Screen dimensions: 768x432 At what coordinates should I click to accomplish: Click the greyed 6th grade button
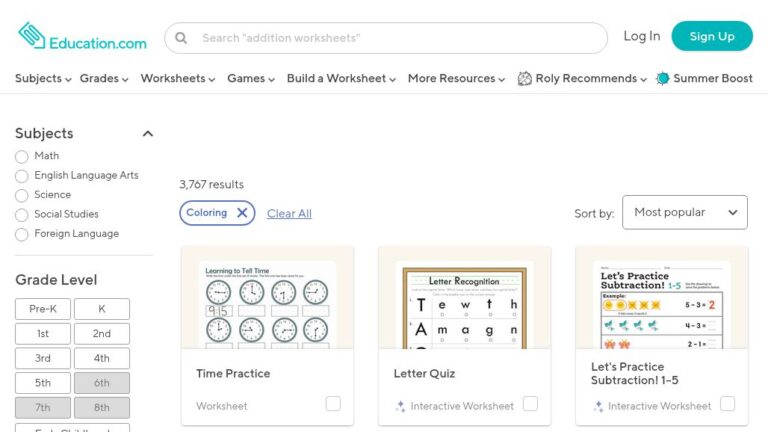pos(102,383)
